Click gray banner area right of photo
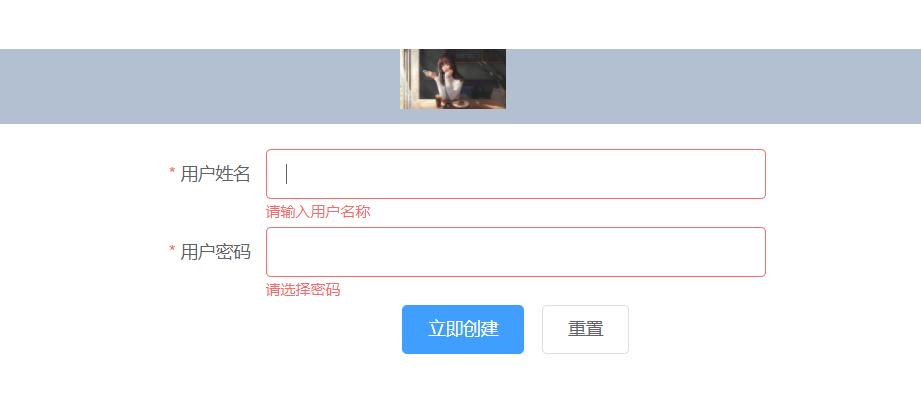This screenshot has height=406, width=921. pyautogui.click(x=713, y=86)
